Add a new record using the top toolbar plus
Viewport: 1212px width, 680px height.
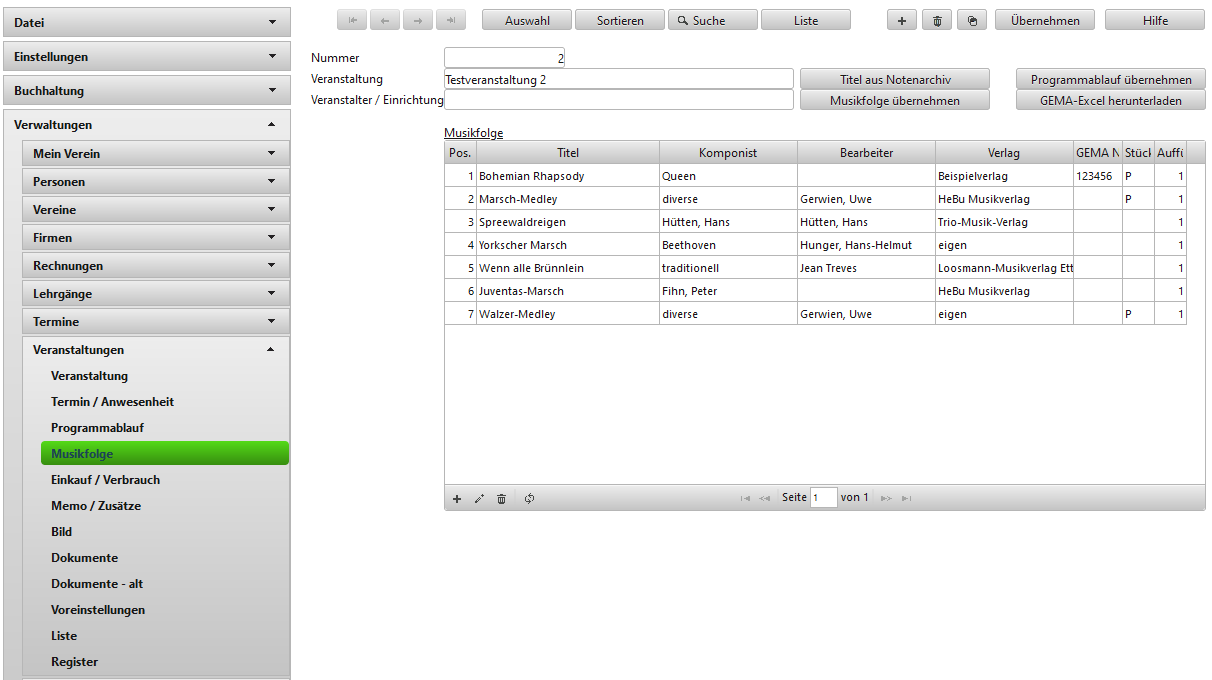(902, 20)
